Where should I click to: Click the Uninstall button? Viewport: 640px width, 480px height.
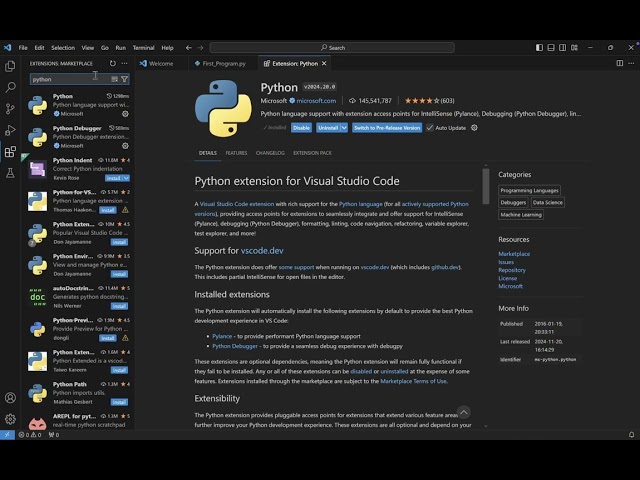328,128
